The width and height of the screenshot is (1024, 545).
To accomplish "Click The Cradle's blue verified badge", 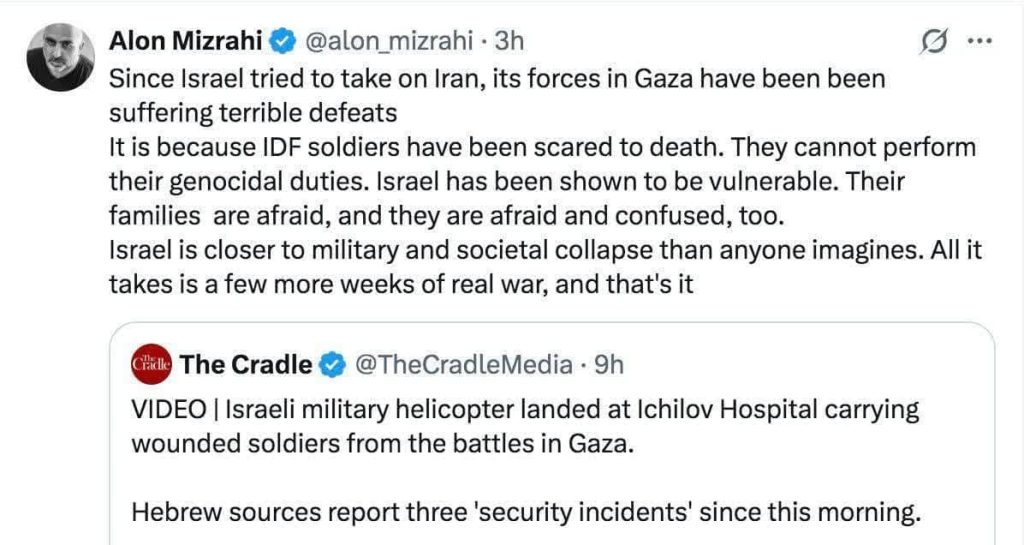I will point(330,366).
